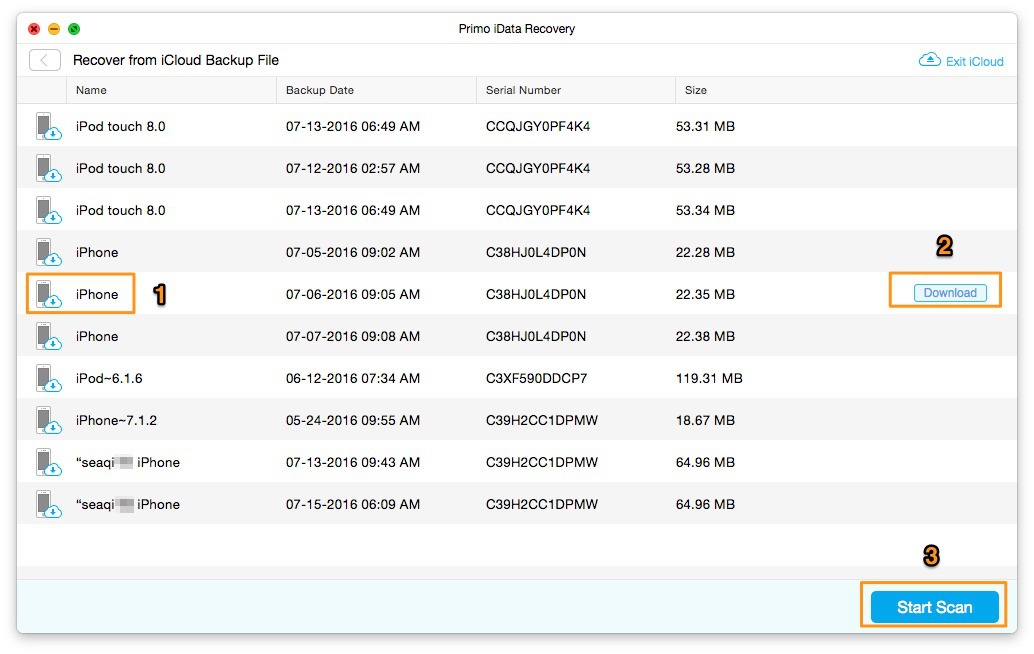Select the 53.34 MB size cell
Image resolution: width=1034 pixels, height=654 pixels.
(x=705, y=211)
